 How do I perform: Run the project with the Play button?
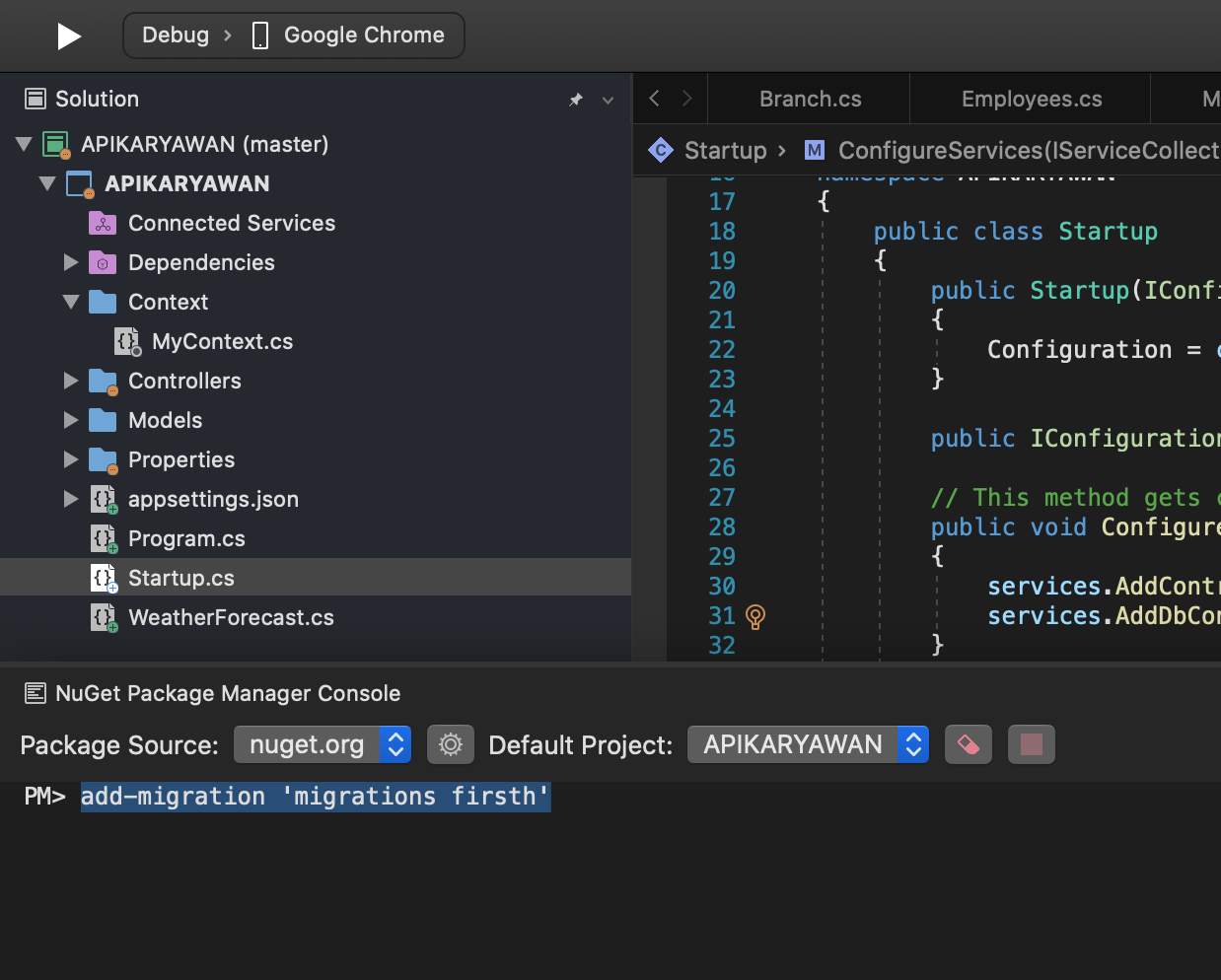[x=68, y=36]
